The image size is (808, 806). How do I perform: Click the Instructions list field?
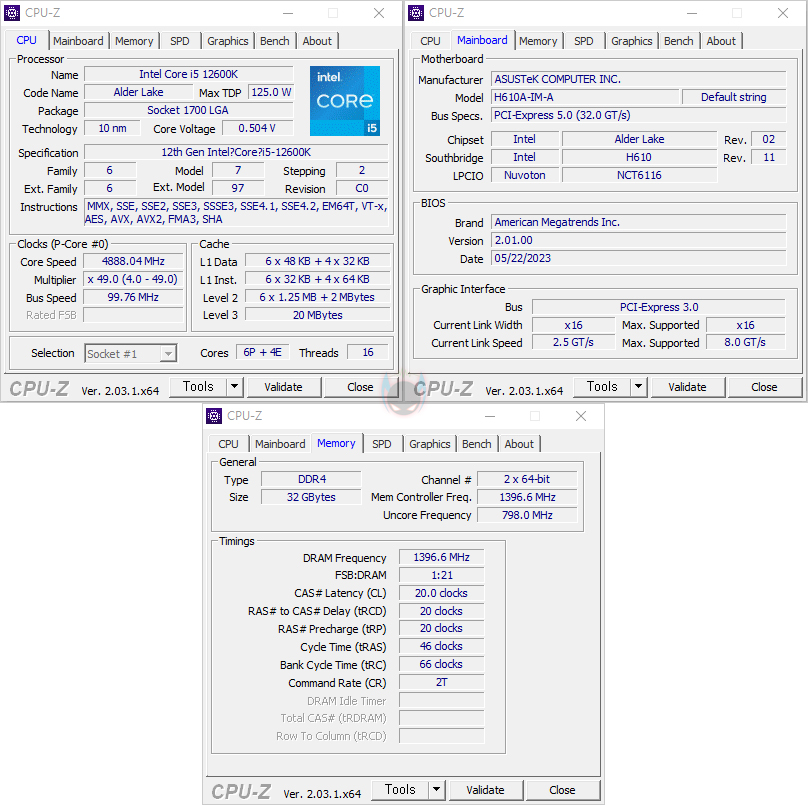(236, 213)
